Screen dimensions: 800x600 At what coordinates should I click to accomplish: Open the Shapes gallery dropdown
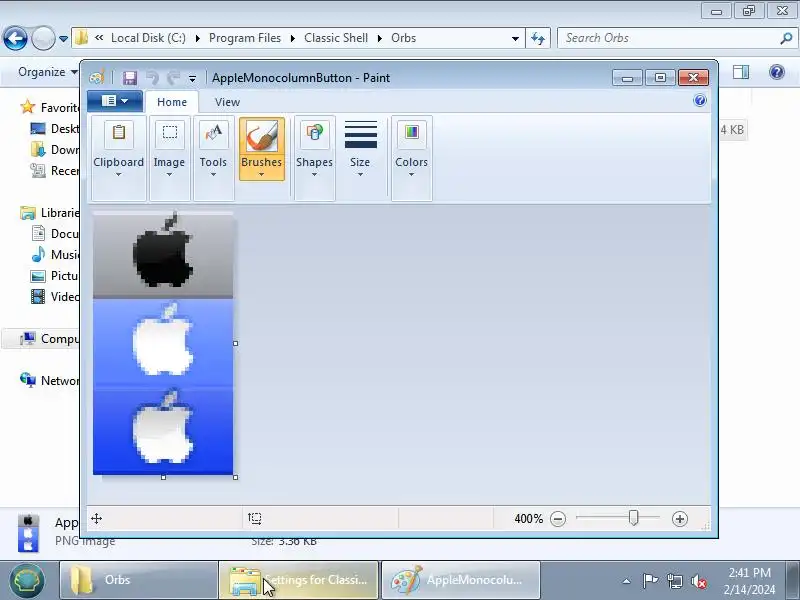tap(314, 157)
